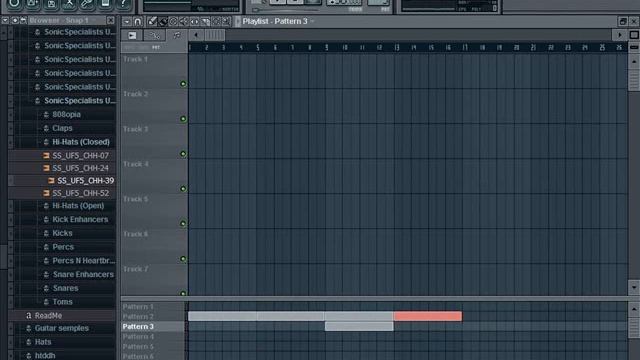Select sample SS_UFS_CHH-52
This screenshot has width=640, height=360.
pos(80,193)
